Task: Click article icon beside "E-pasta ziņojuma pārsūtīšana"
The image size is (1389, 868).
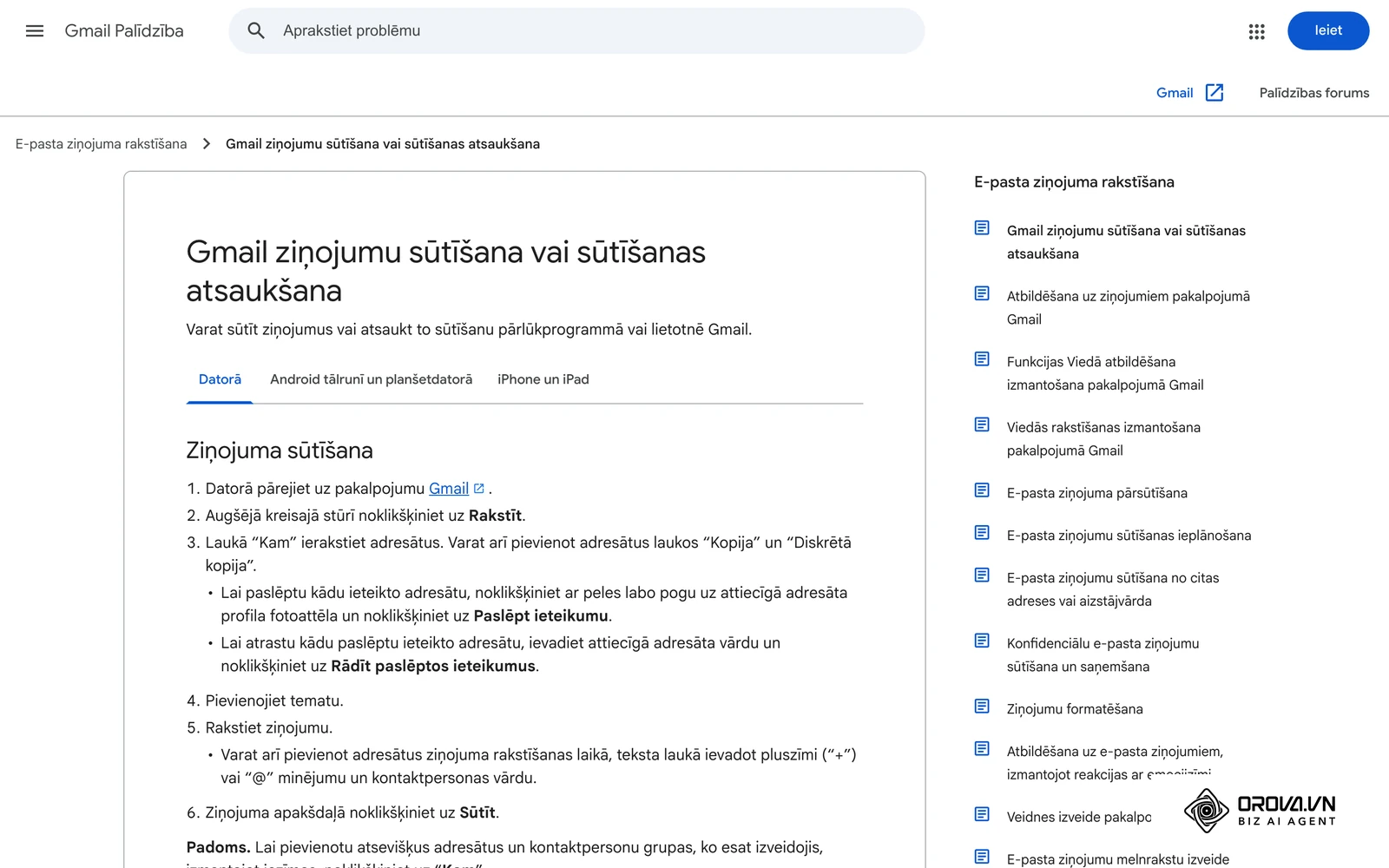Action: click(x=982, y=490)
